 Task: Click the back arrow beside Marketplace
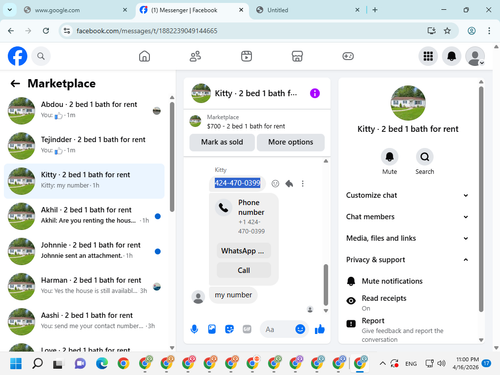[15, 83]
